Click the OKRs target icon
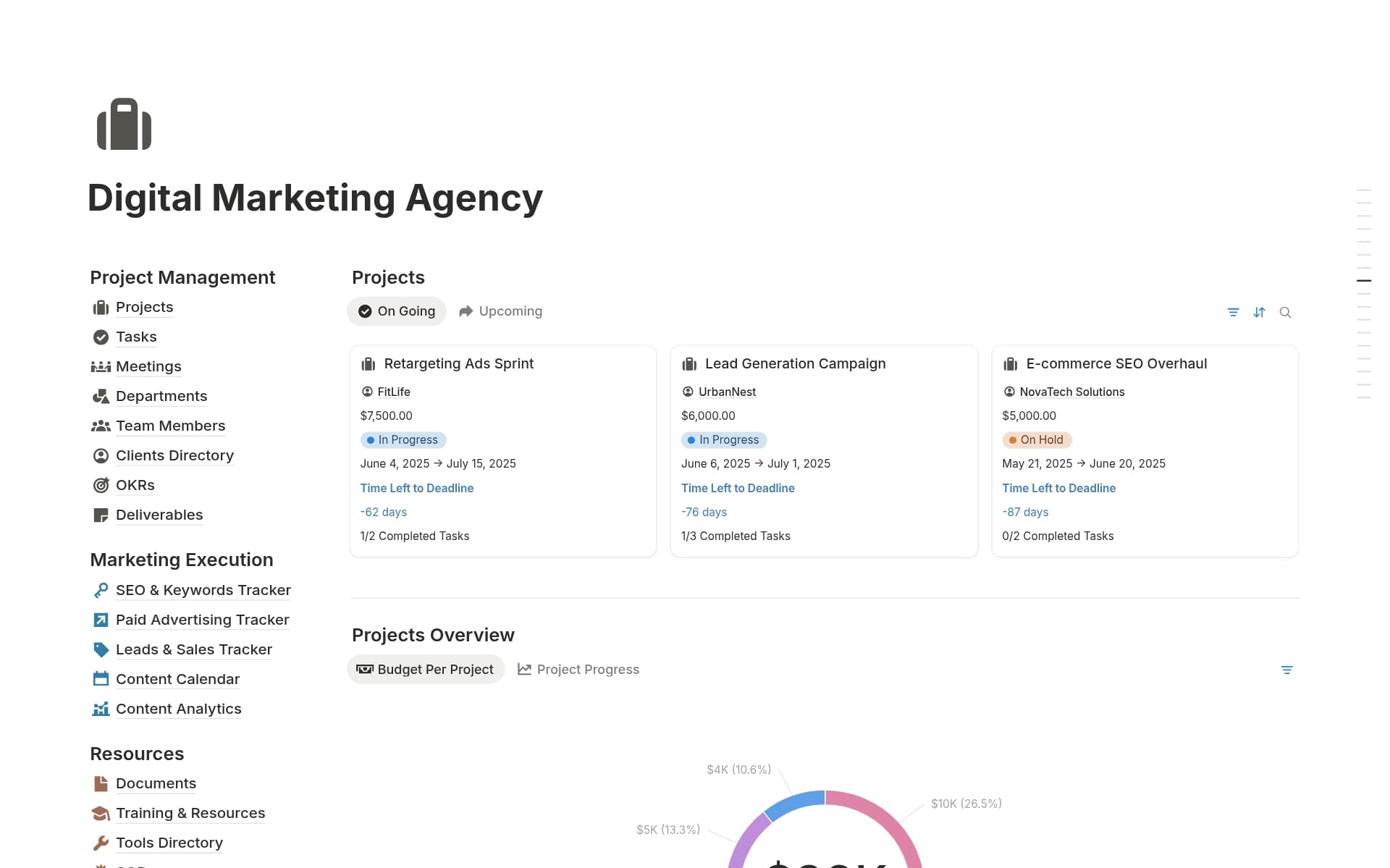 100,485
